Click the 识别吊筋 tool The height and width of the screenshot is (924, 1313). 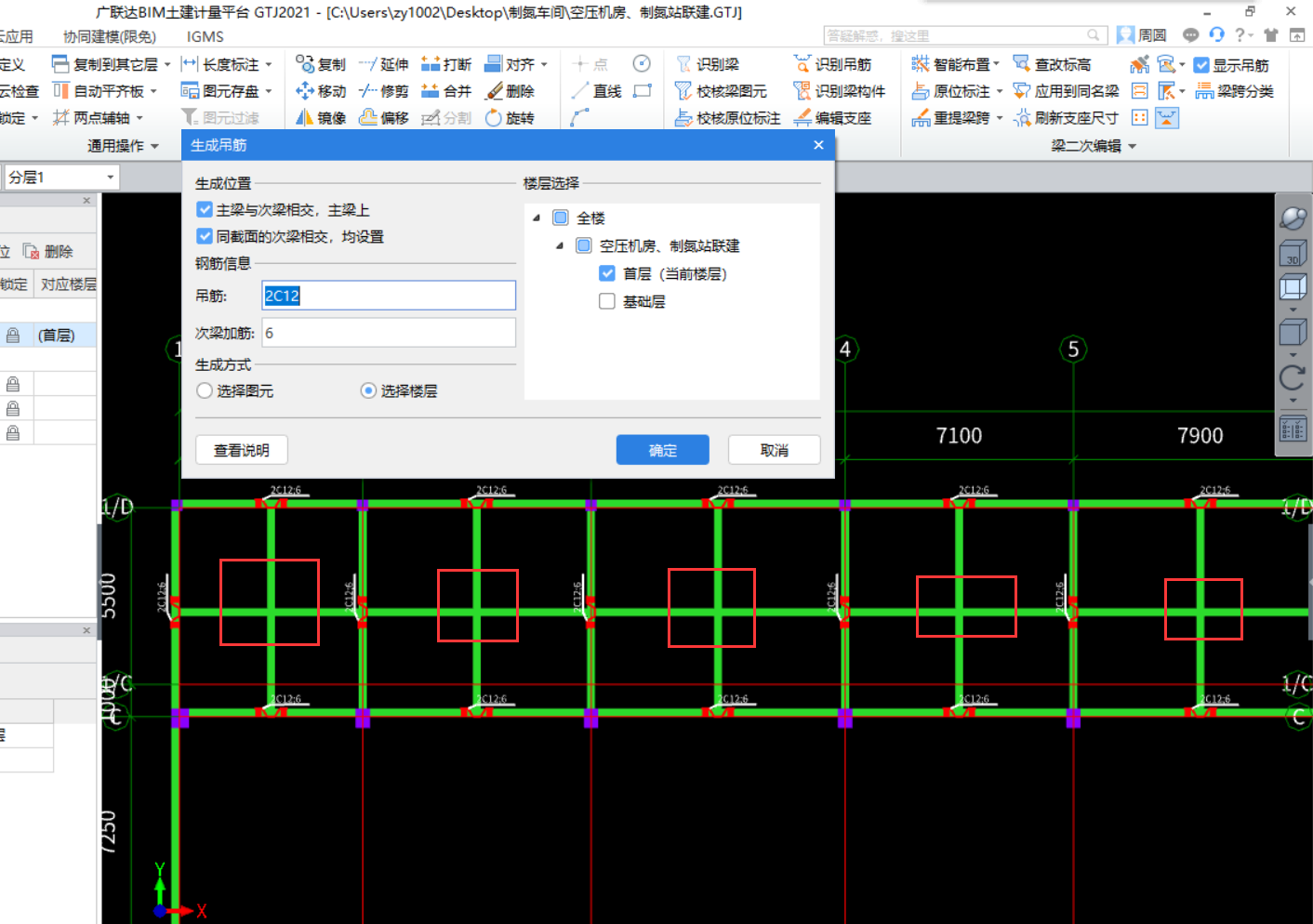pyautogui.click(x=832, y=64)
